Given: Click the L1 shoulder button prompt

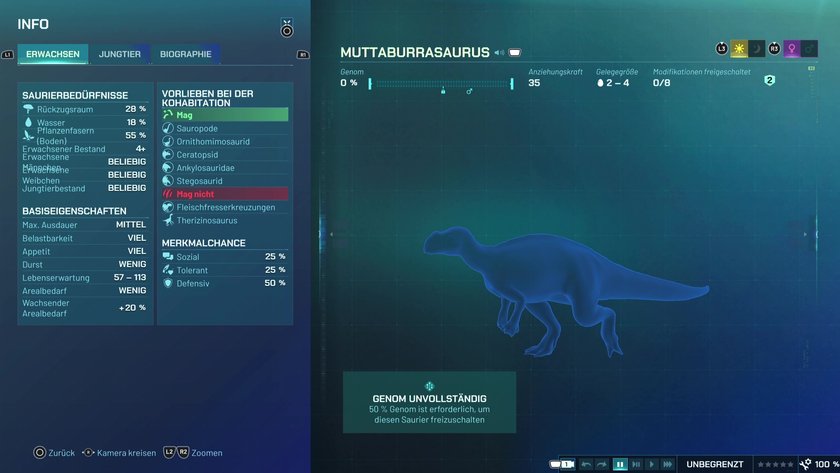Looking at the screenshot, I should 8,55.
